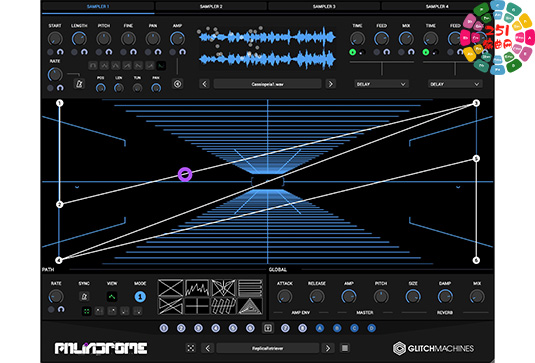Click the square menu icon right of preset arrows
Screen dimensions: 535x363
point(345,348)
